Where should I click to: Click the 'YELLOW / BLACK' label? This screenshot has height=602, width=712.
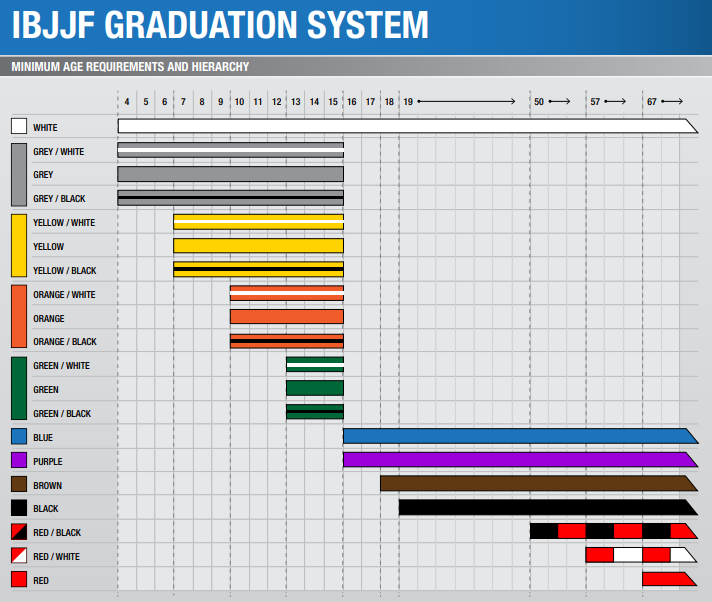[64, 271]
